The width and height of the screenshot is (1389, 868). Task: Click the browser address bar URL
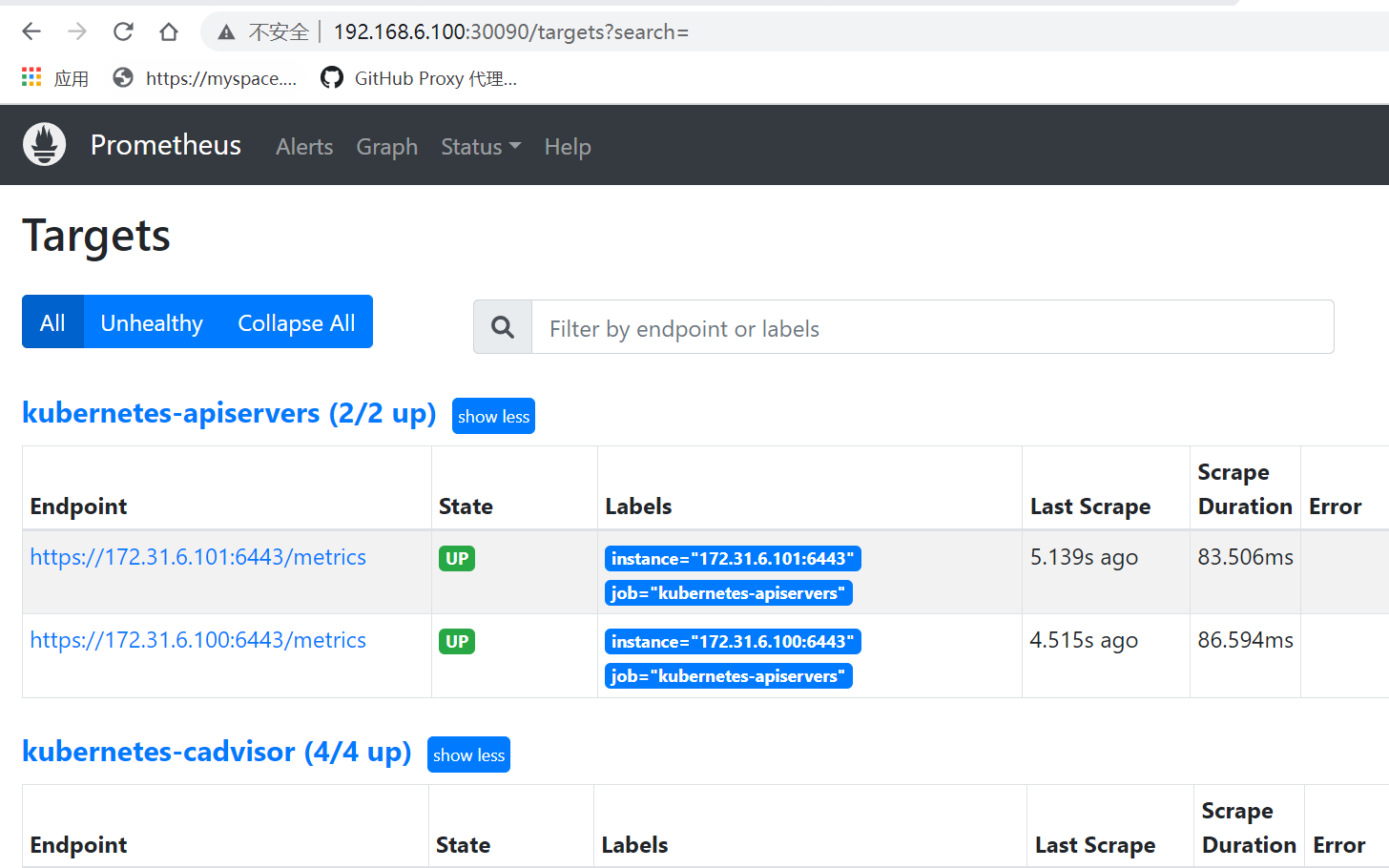tap(511, 31)
